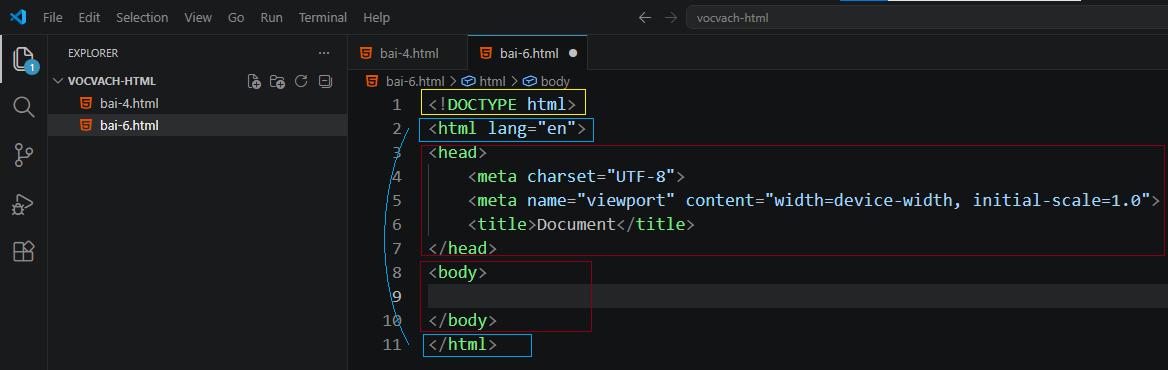This screenshot has height=370, width=1168.
Task: Switch to the bai-6.html editor tab
Action: click(528, 53)
